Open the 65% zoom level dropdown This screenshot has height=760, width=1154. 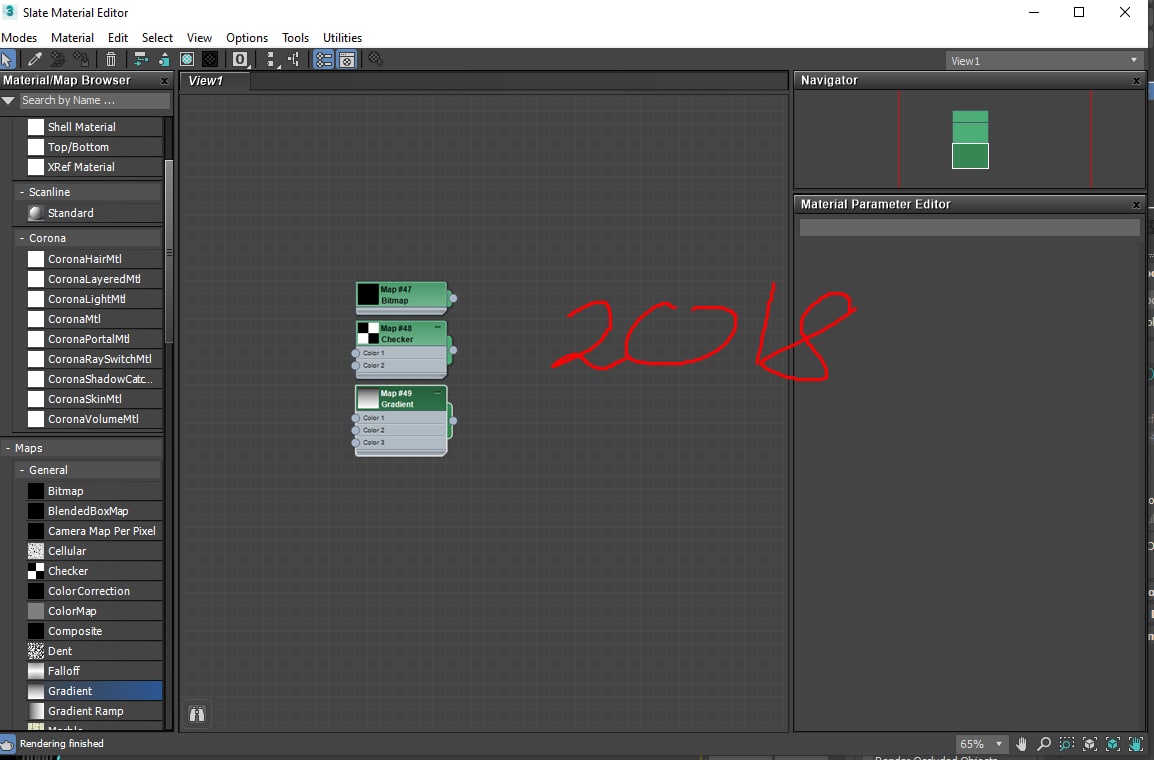pos(982,744)
